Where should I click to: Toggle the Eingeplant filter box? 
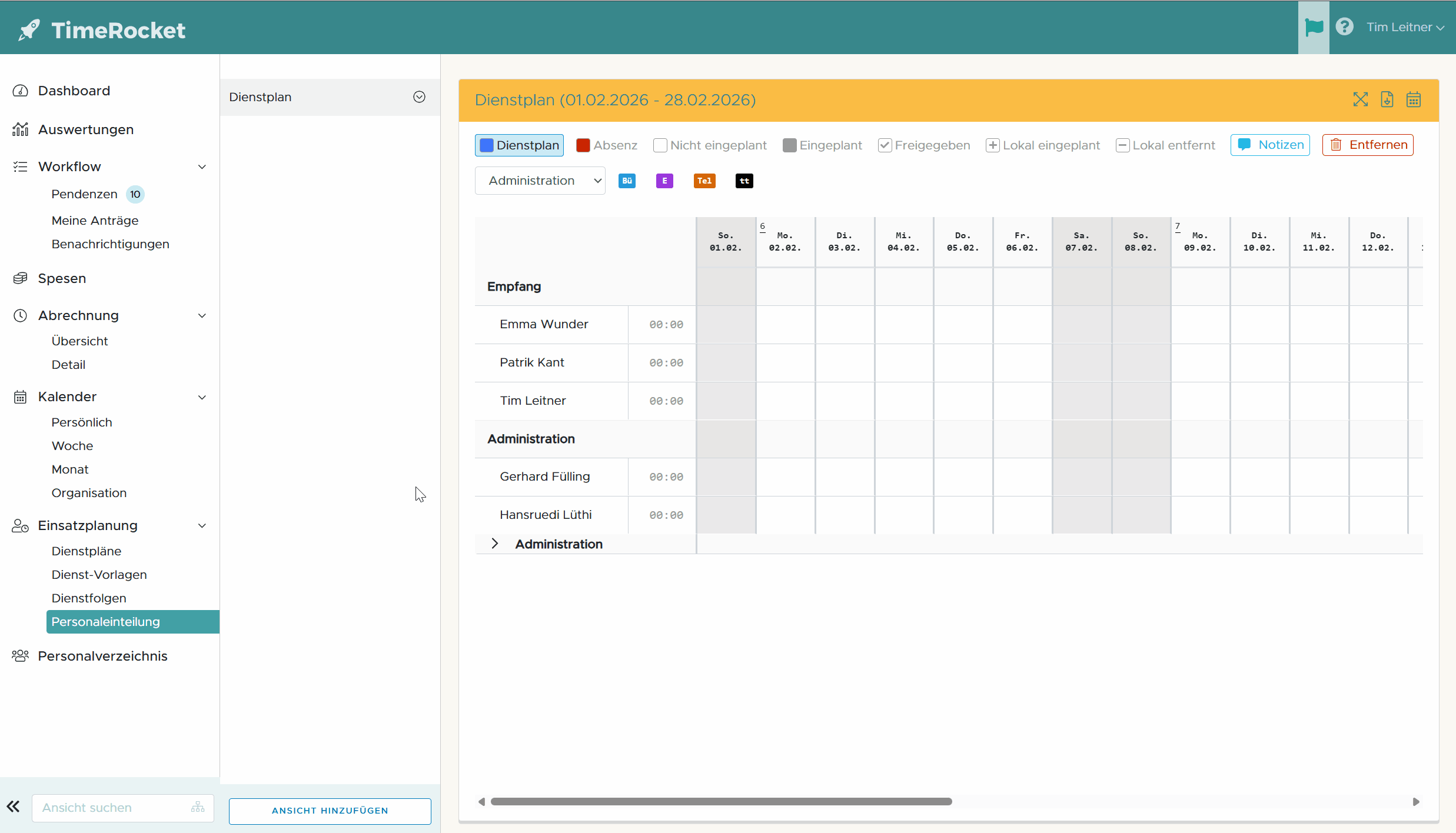[789, 145]
